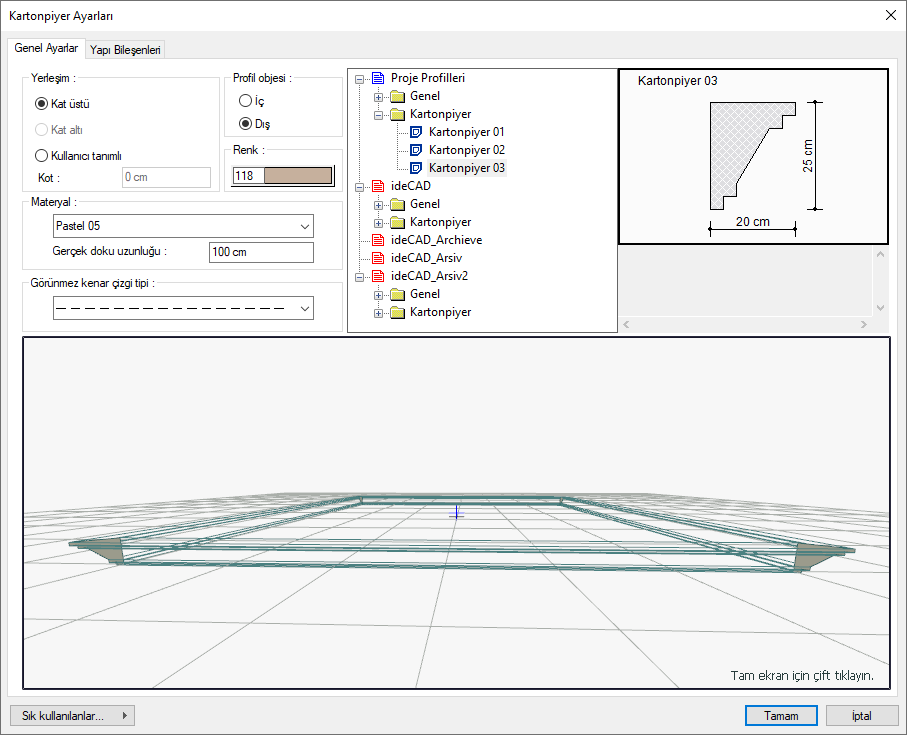Click the Genel folder icon under ideCAD
The height and width of the screenshot is (735, 907).
[397, 204]
